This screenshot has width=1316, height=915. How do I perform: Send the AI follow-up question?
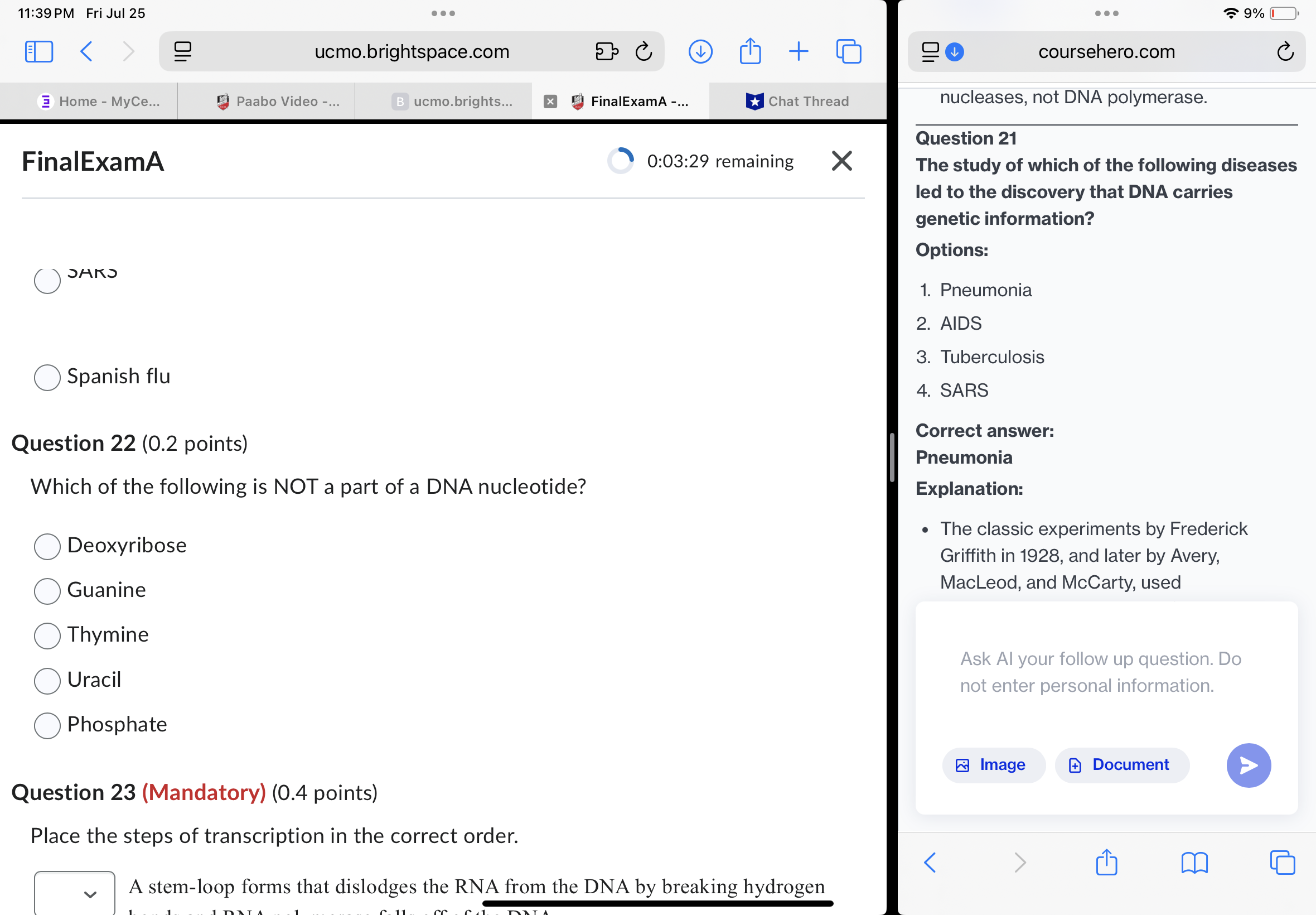click(x=1248, y=765)
